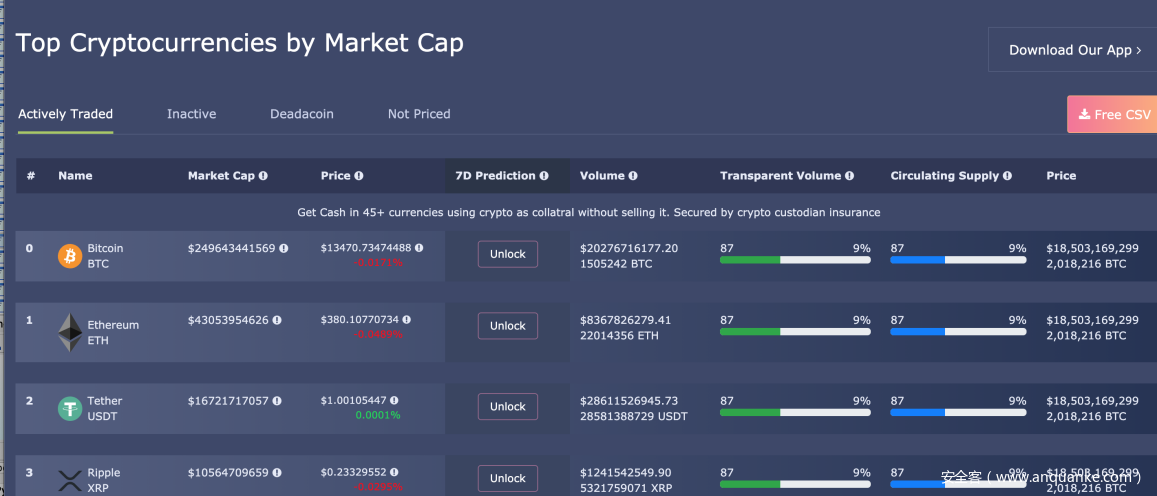
Task: Click info icon next to Bitcoin market cap value
Action: tap(284, 248)
